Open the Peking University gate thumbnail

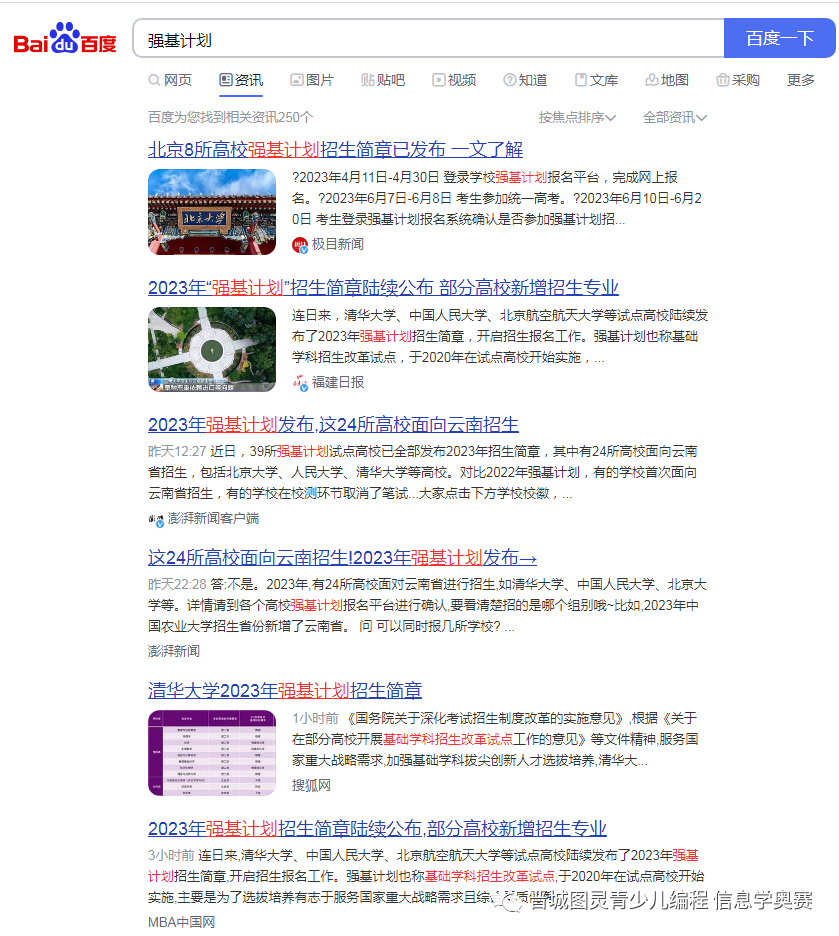pos(212,212)
